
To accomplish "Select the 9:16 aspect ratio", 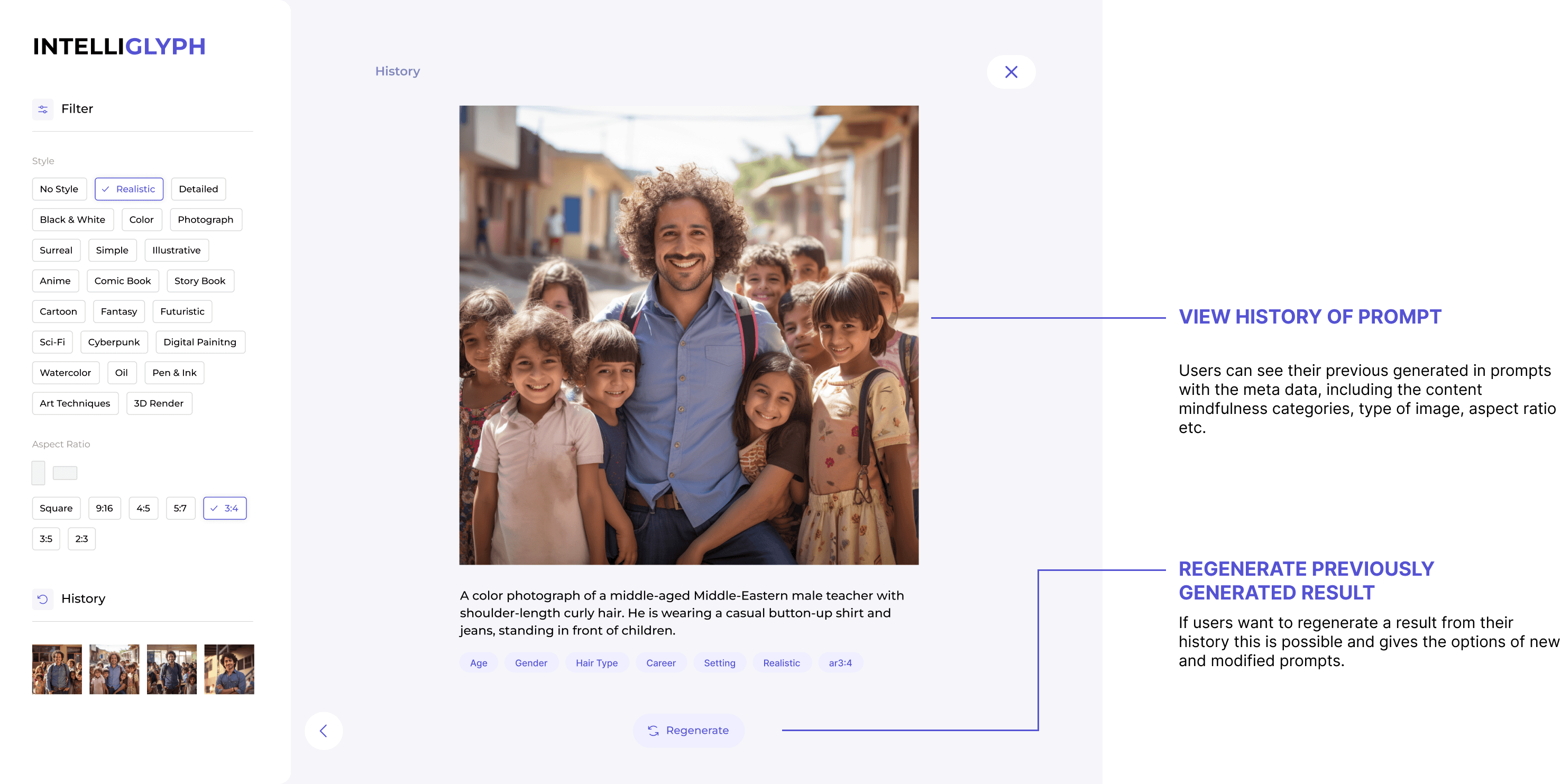I will pos(104,509).
